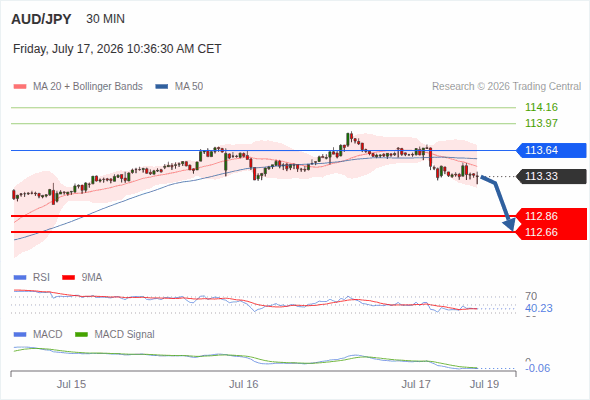Click the RSI value 40.23
Screen dimensions: 590x400
(x=539, y=308)
